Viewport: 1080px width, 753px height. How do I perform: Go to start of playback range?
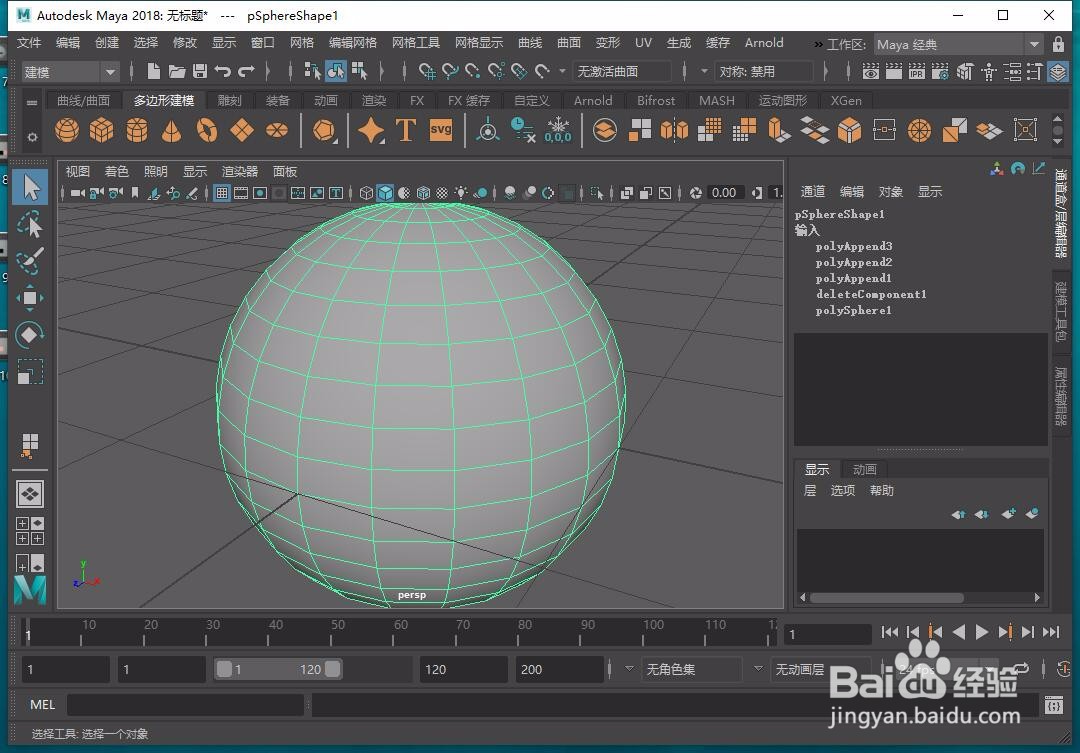(x=889, y=632)
